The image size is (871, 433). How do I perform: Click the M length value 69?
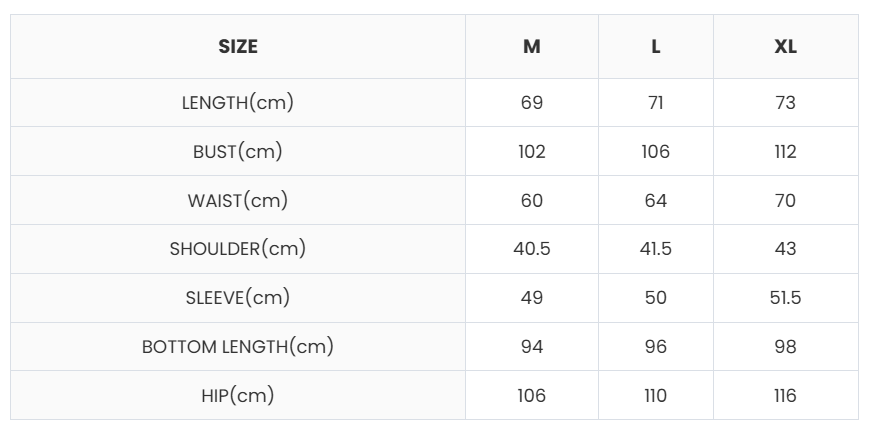(532, 103)
